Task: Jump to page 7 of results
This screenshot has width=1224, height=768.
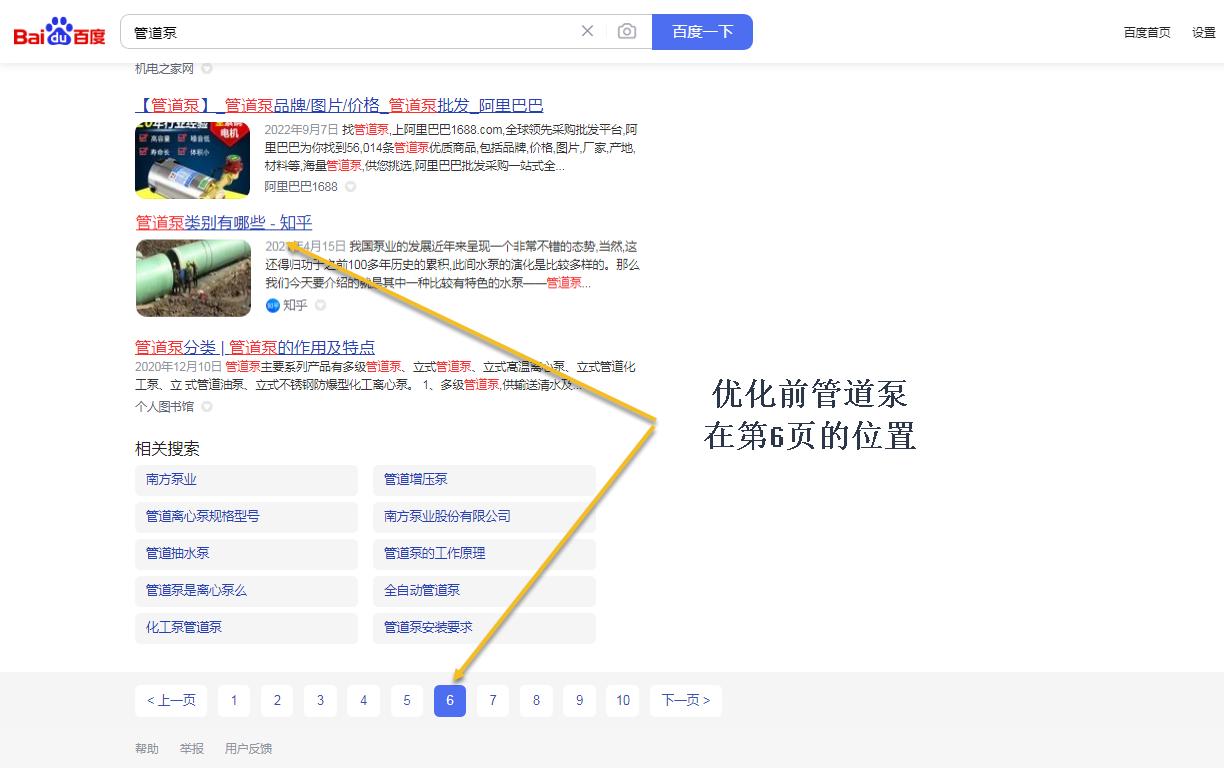Action: pyautogui.click(x=492, y=701)
